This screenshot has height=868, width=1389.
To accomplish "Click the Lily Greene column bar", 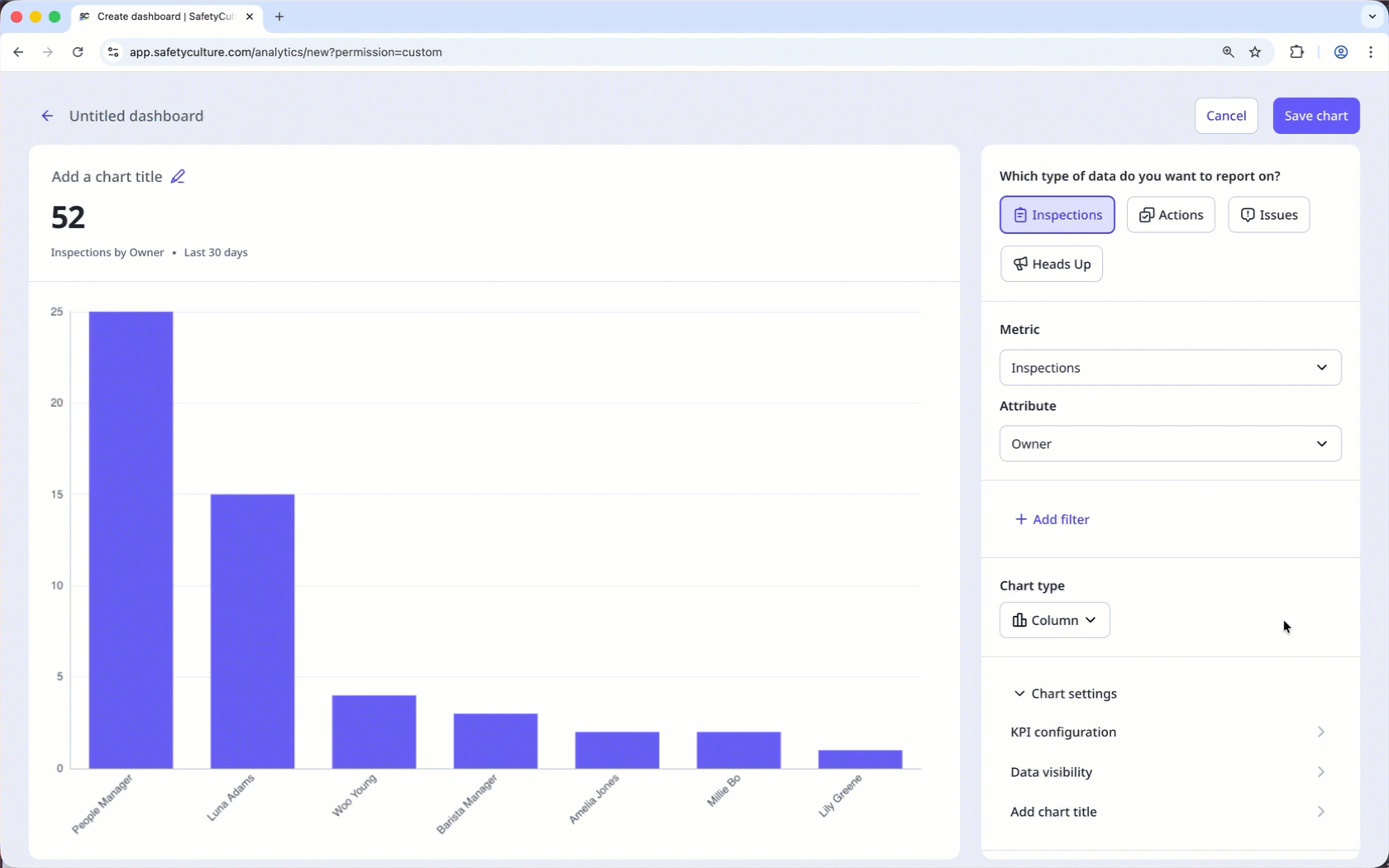I will pyautogui.click(x=861, y=759).
